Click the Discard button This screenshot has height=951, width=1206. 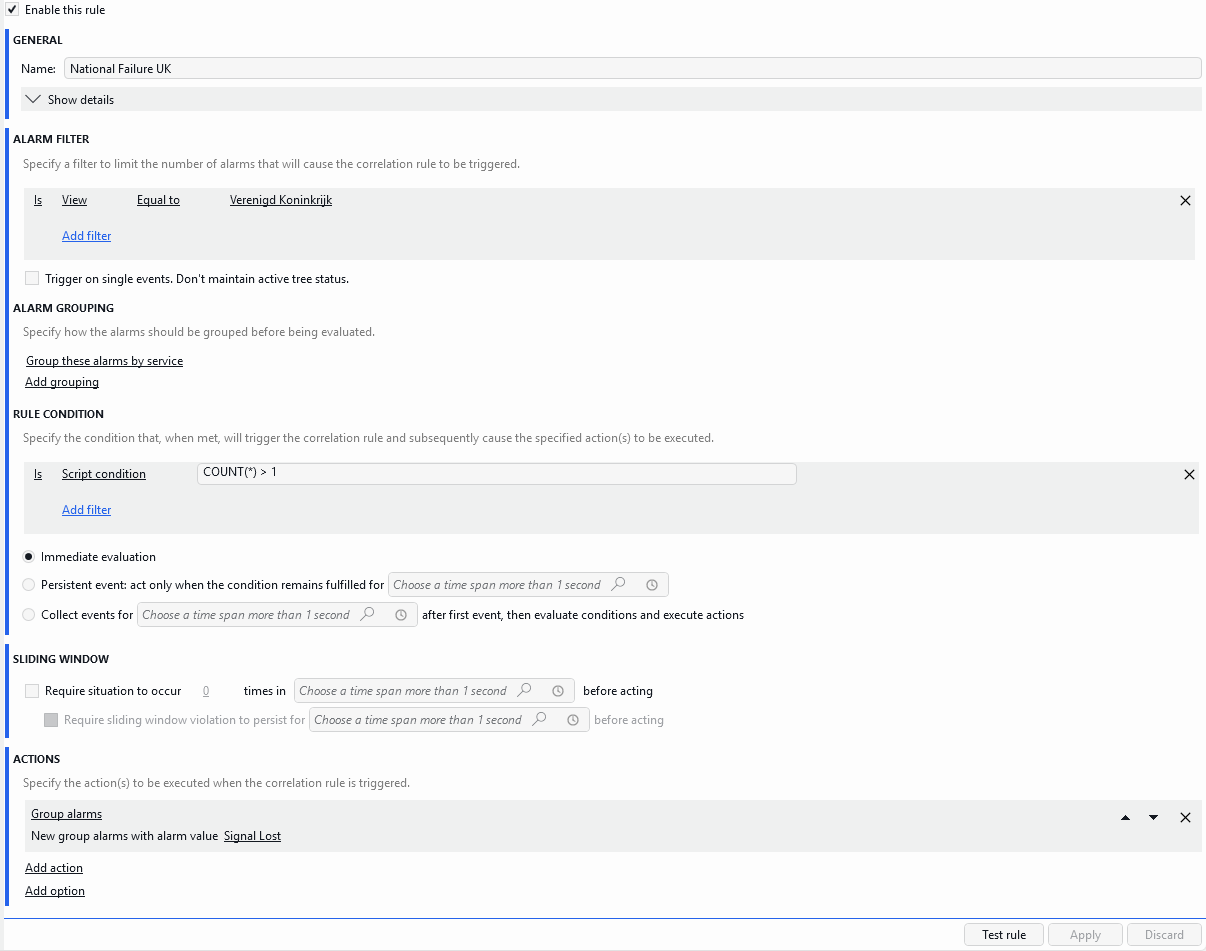point(1164,935)
